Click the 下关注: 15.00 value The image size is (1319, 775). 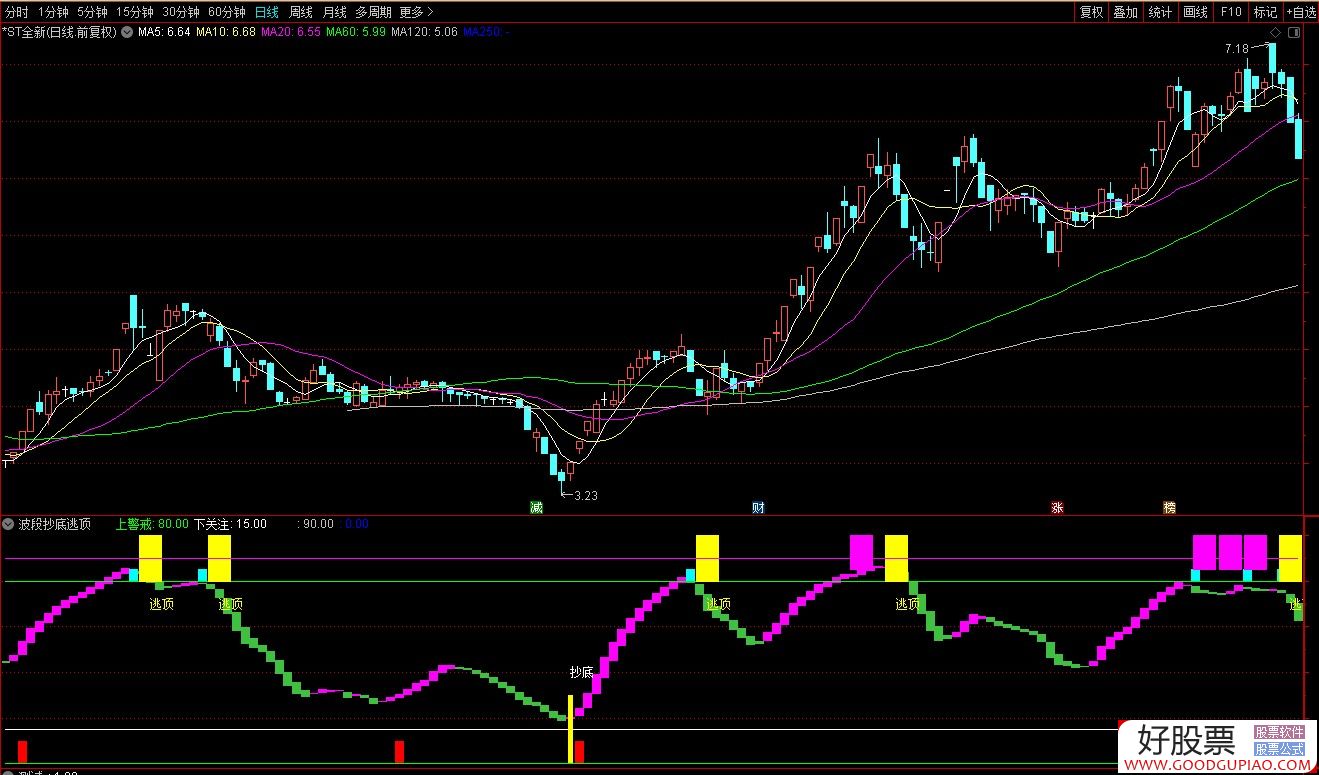[230, 523]
